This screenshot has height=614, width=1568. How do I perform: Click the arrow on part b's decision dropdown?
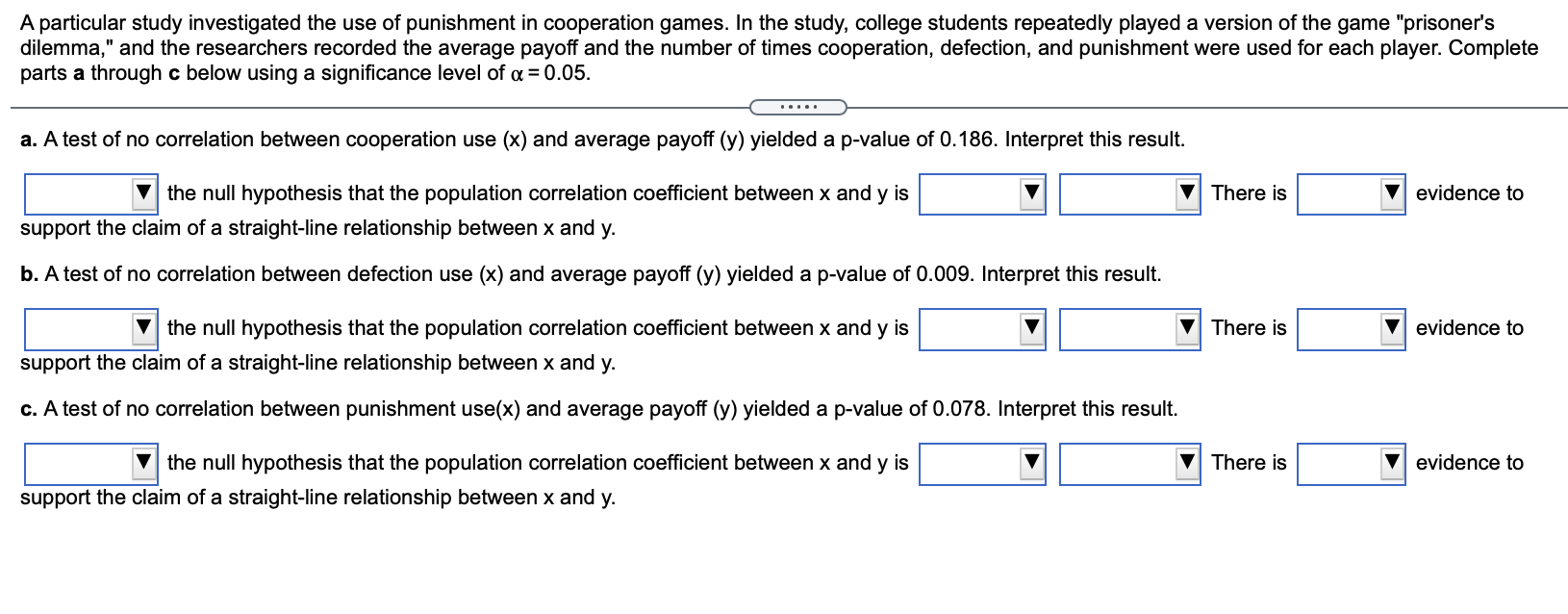click(x=144, y=328)
